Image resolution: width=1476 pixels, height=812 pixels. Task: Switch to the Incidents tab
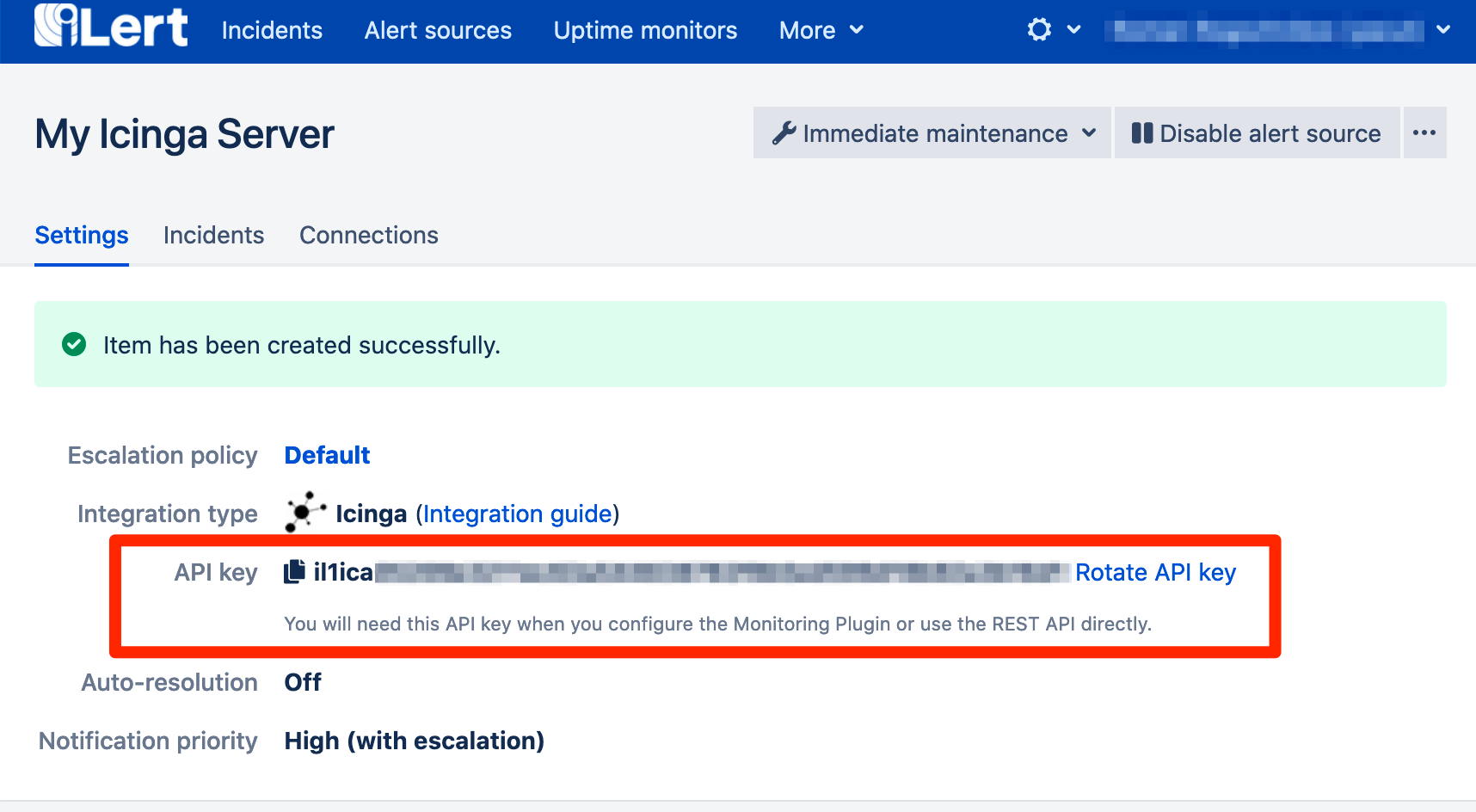click(213, 236)
